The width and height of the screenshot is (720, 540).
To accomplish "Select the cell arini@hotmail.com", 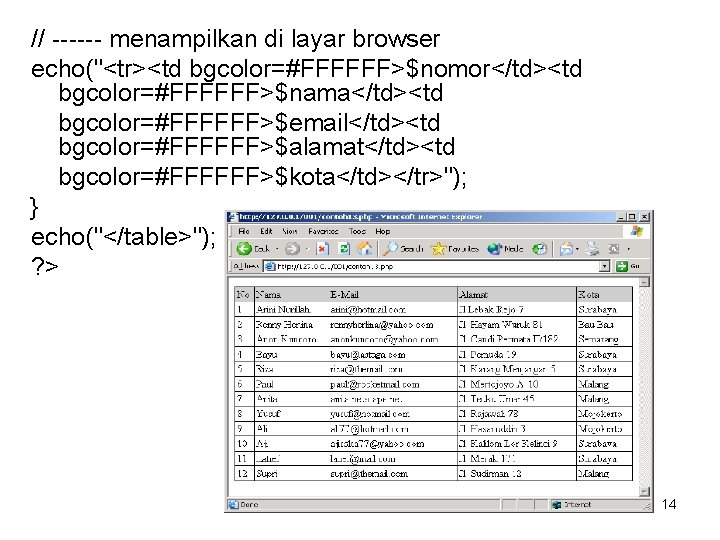I will [x=368, y=309].
